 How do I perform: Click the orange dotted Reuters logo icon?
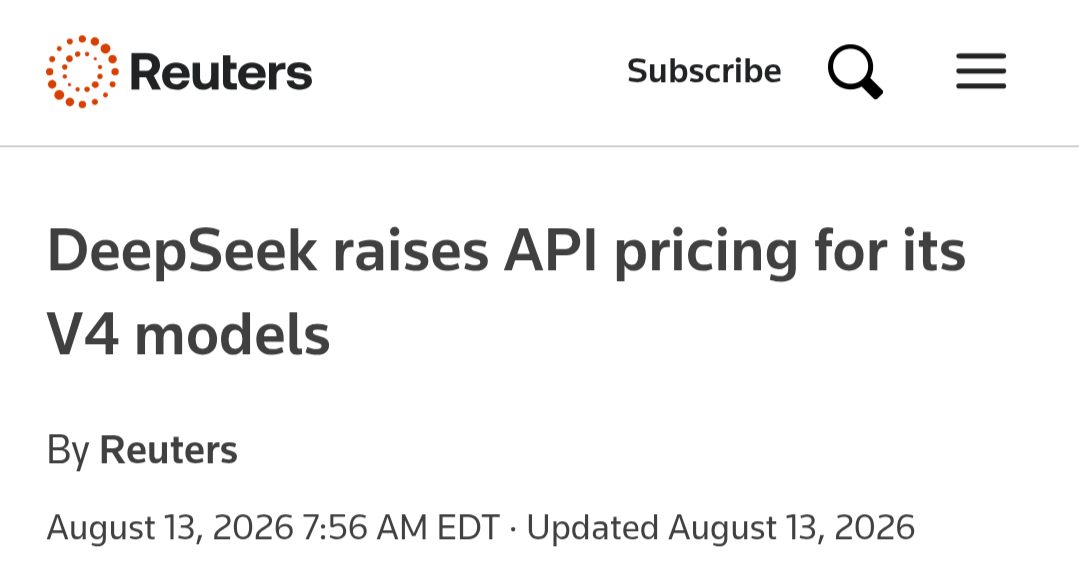tap(82, 72)
